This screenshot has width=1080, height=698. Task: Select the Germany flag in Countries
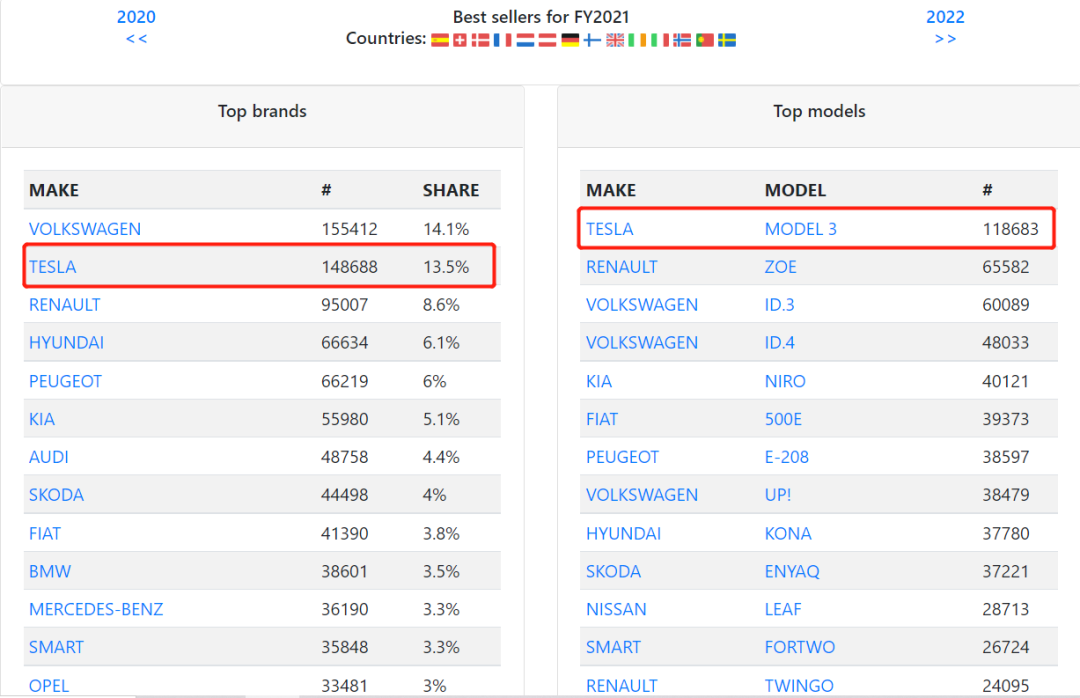click(570, 40)
